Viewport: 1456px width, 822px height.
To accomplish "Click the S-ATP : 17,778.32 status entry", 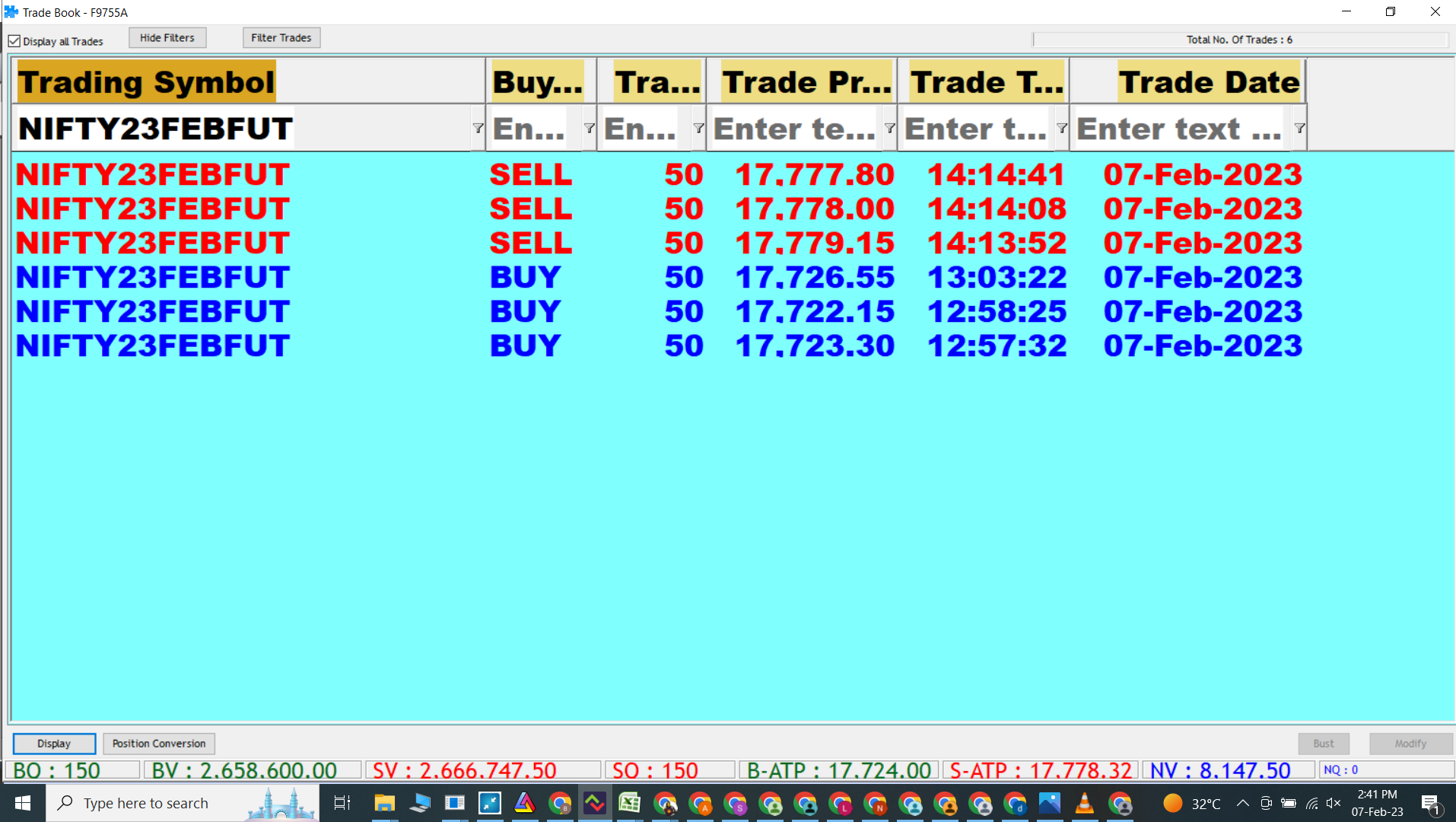I will click(1041, 770).
